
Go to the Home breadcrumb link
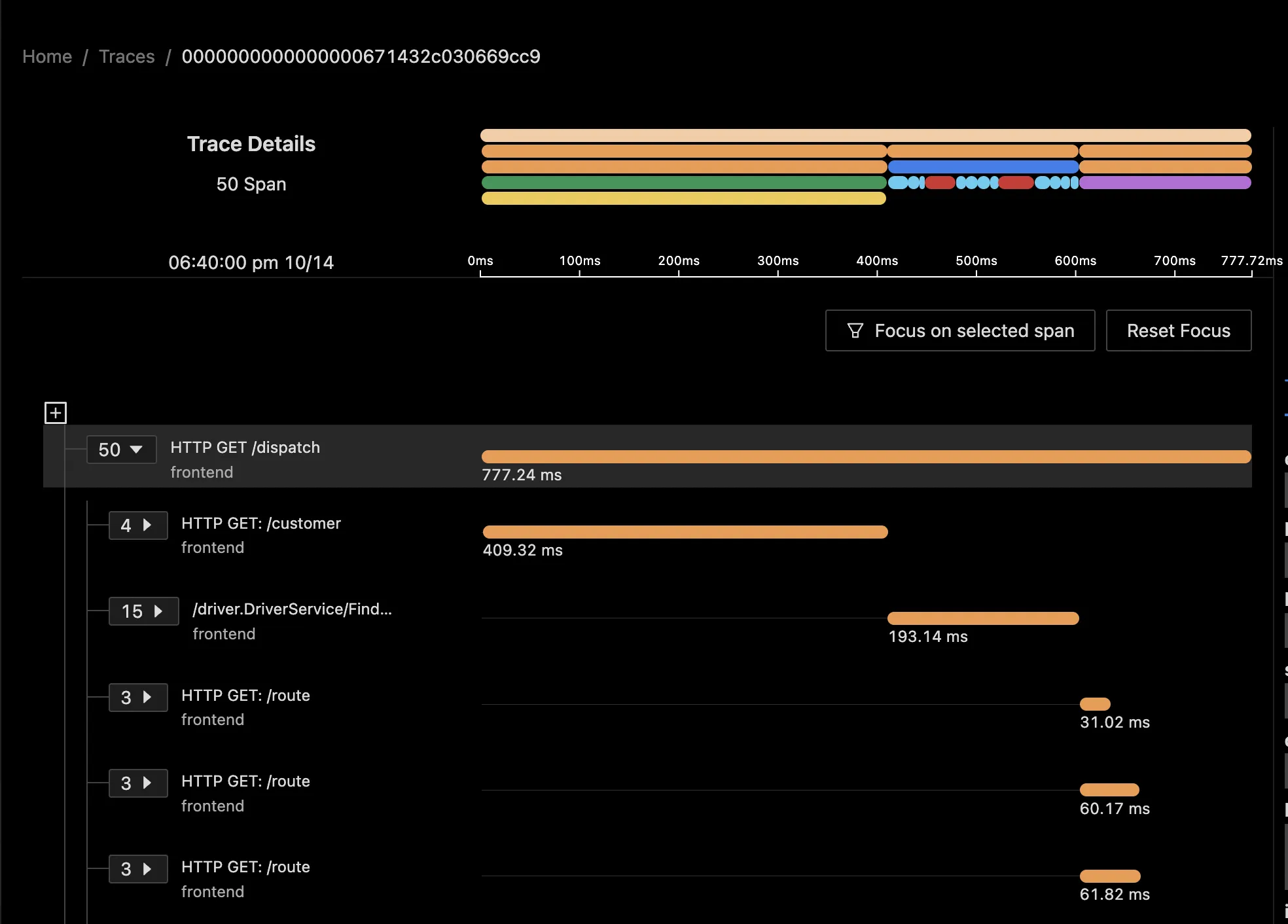[x=47, y=56]
